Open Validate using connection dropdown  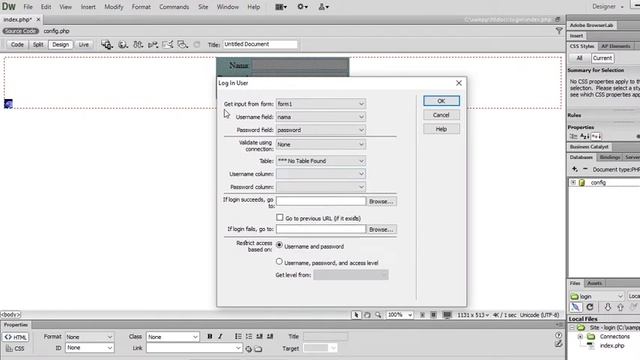pos(321,144)
